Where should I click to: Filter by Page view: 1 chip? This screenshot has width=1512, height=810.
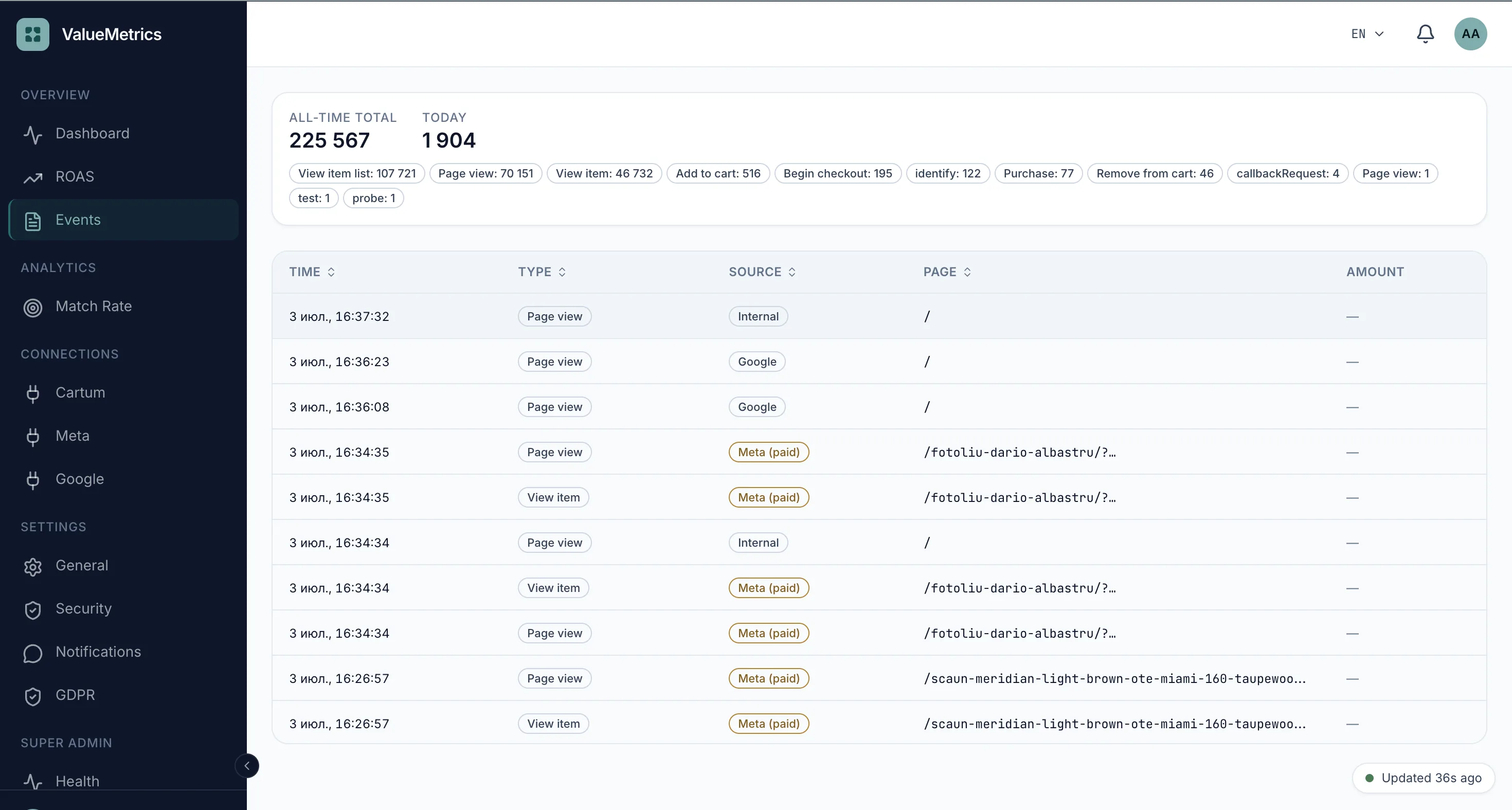point(1395,174)
